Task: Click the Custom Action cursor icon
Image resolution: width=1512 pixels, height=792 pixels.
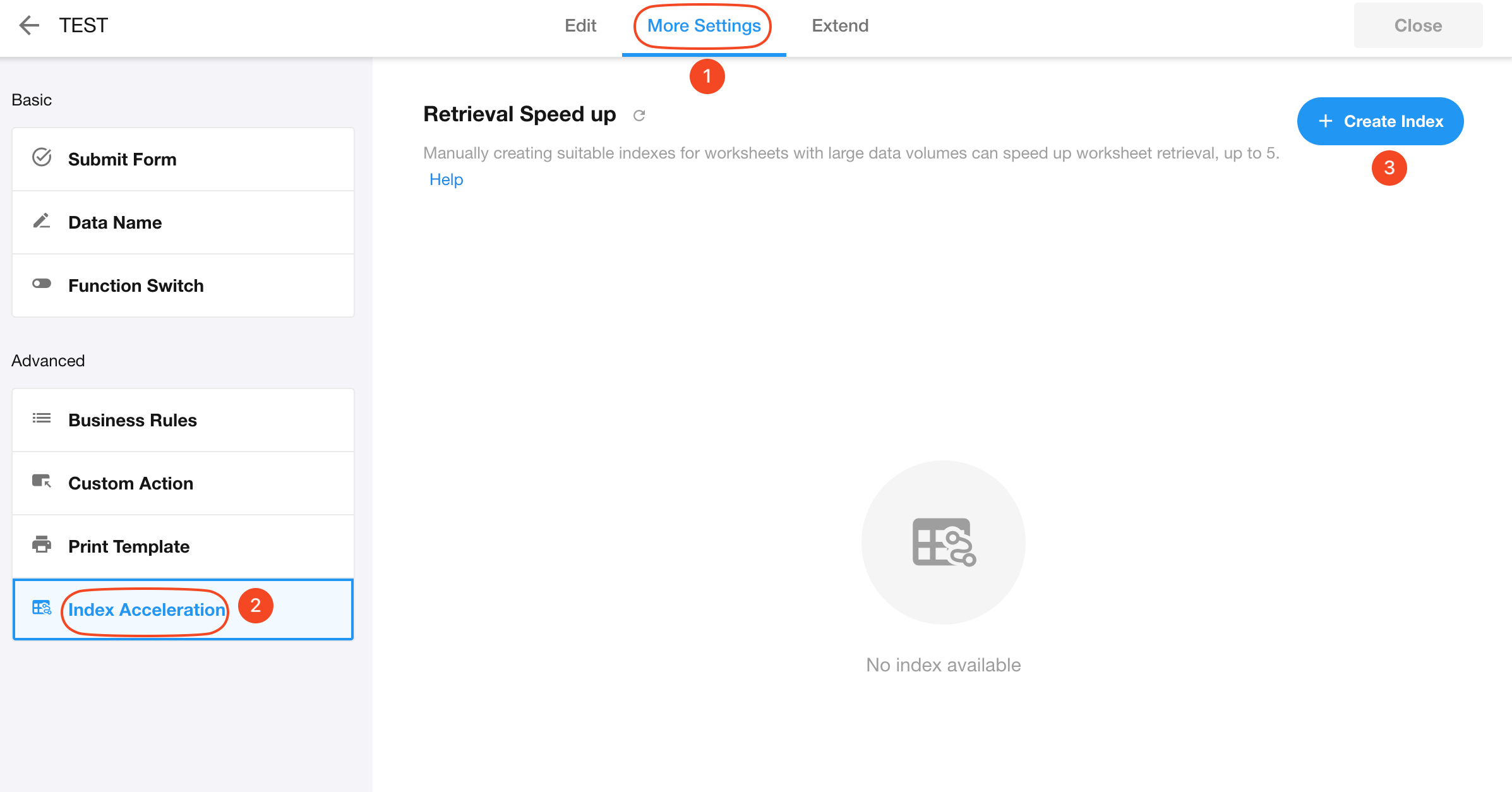Action: point(42,482)
